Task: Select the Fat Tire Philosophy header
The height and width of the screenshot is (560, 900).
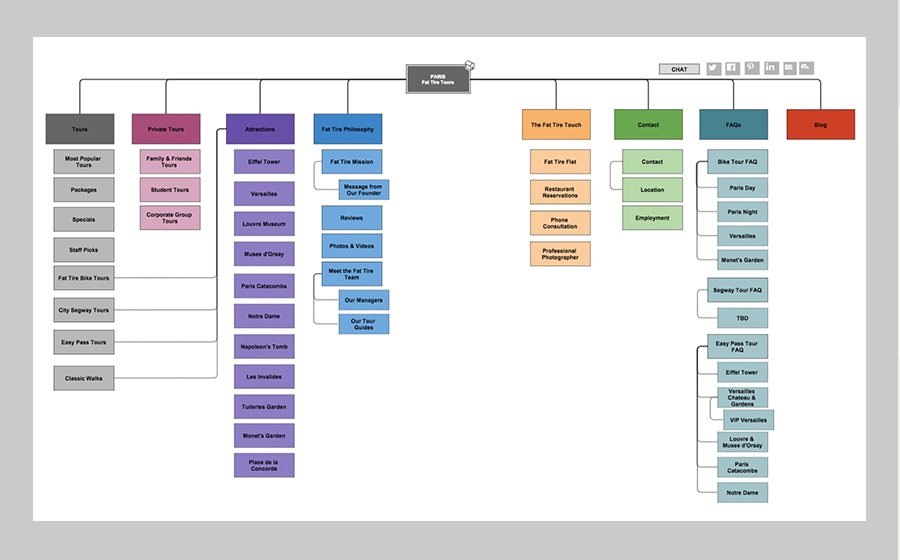Action: [x=348, y=129]
